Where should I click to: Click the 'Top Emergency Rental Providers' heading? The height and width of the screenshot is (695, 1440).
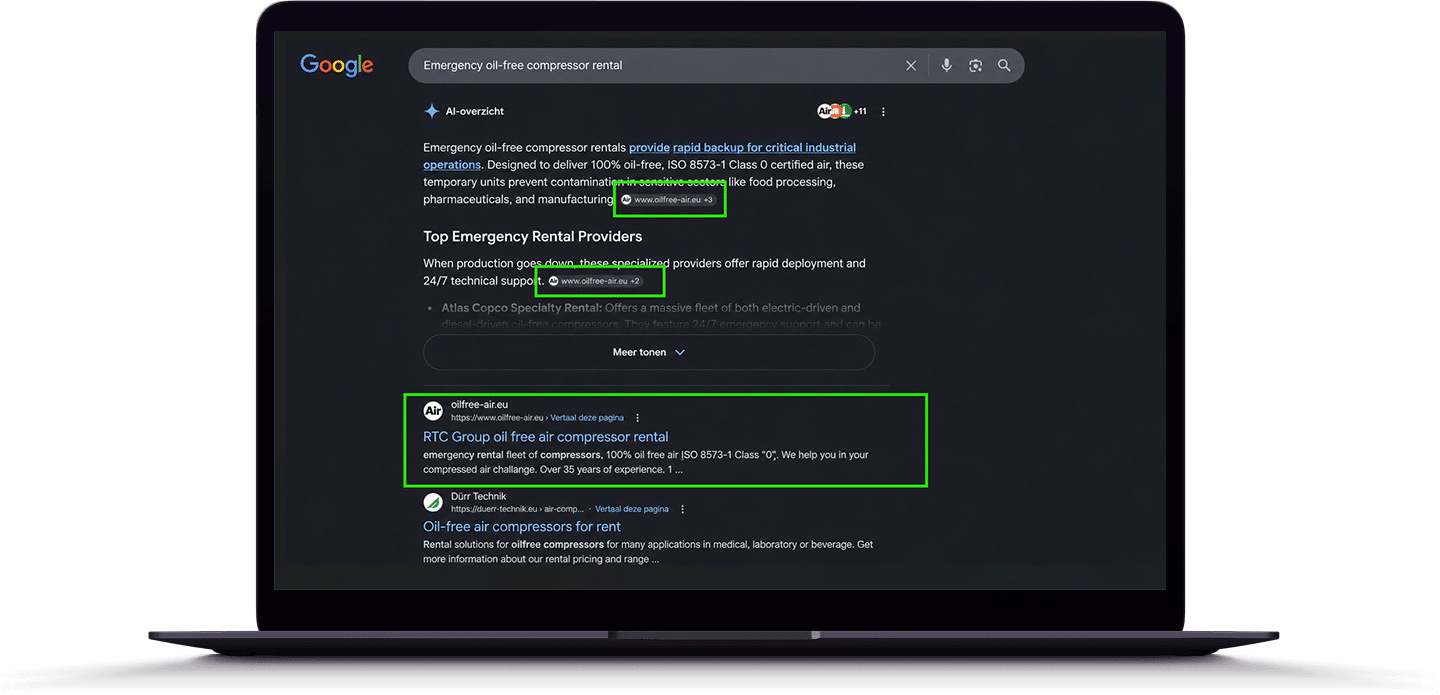click(532, 237)
